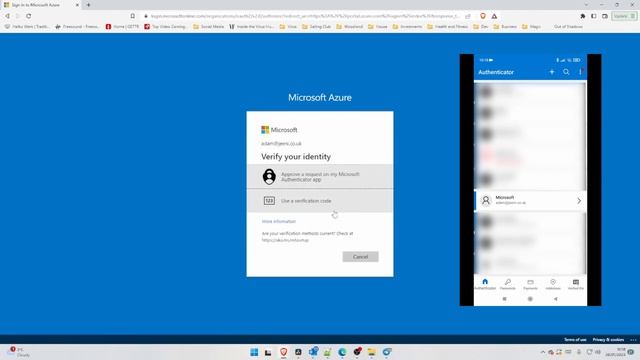This screenshot has height=360, width=640.
Task: Select the Verified IDs tab in phone bottom bar
Action: [x=576, y=284]
